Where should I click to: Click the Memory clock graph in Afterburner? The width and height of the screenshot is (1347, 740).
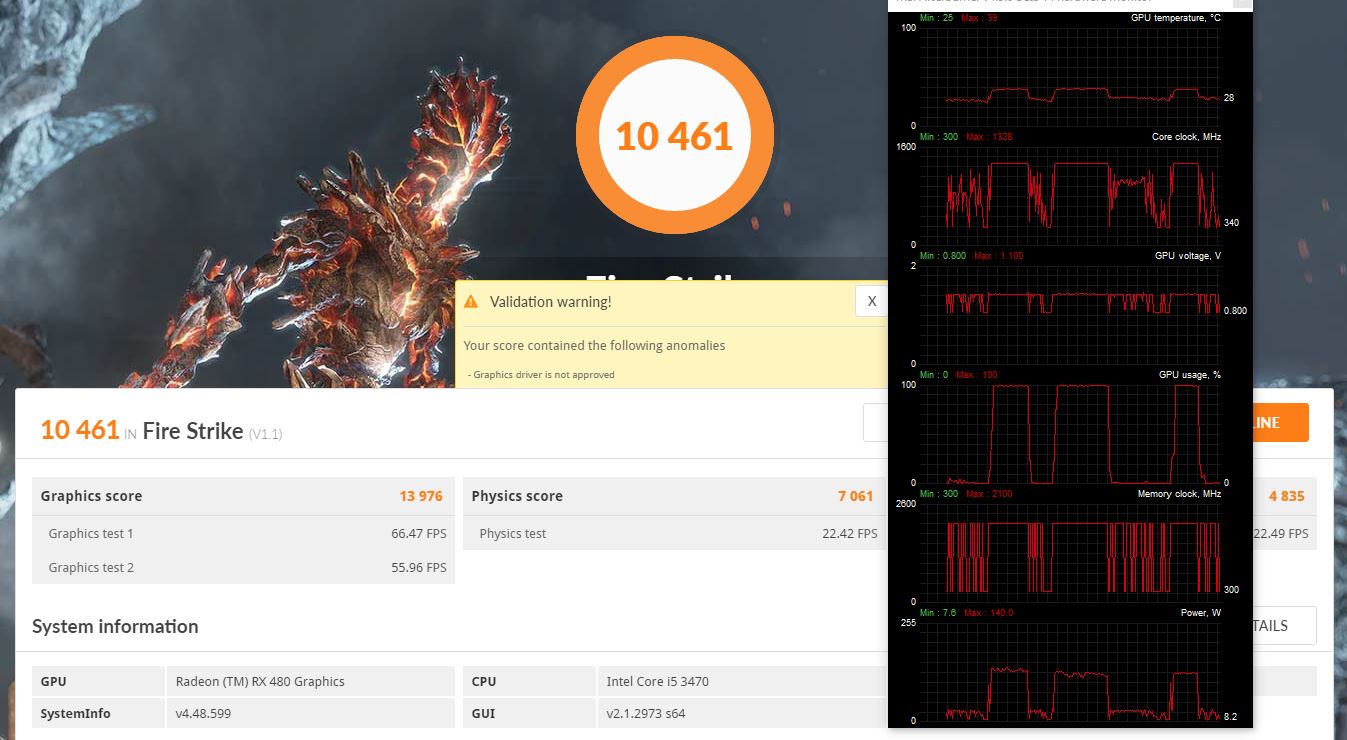click(1069, 552)
